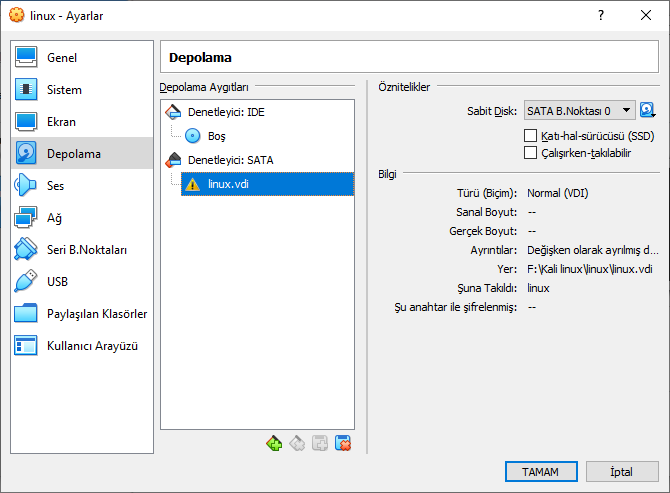670x493 pixels.
Task: Cancel with the İptal button
Action: [622, 472]
